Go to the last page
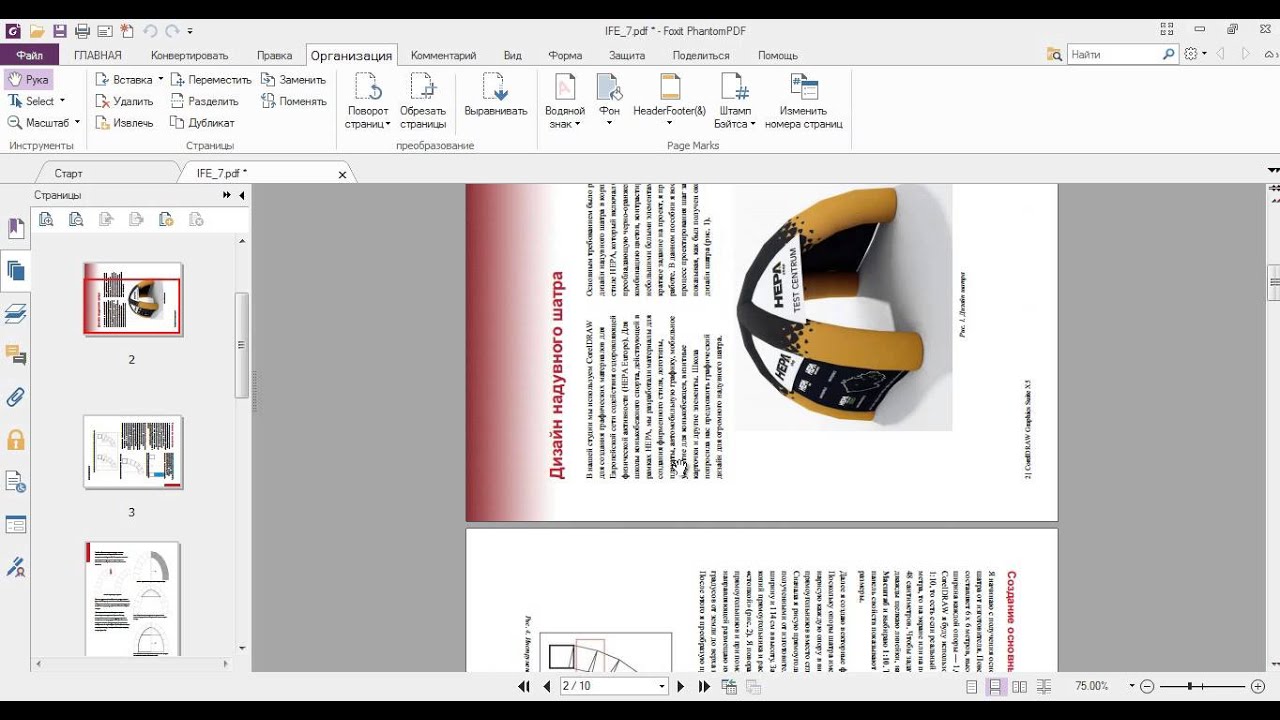The width and height of the screenshot is (1280, 720). pyautogui.click(x=704, y=686)
